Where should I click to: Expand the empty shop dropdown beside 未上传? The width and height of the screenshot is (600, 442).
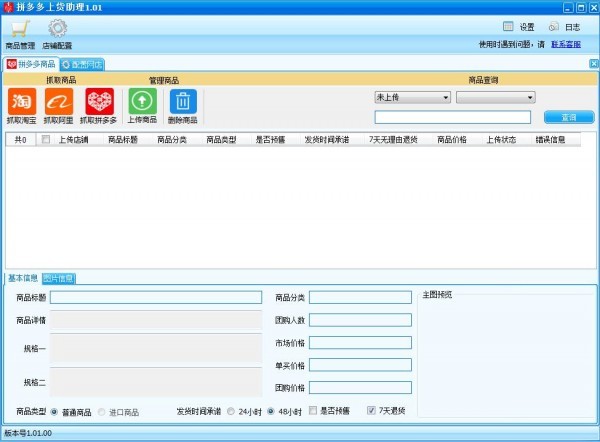point(496,97)
